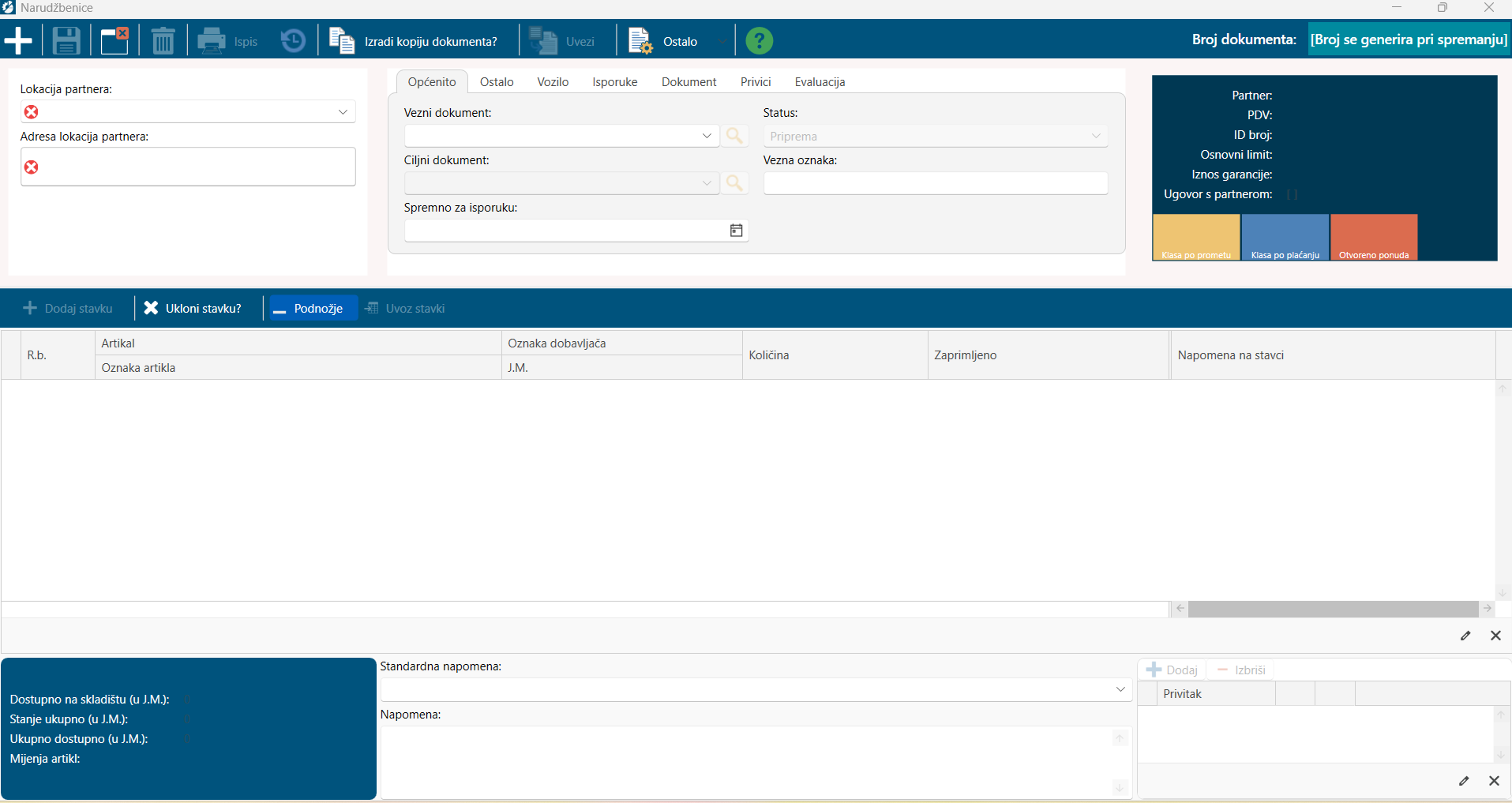Viewport: 1512px width, 803px height.
Task: Click the yellow Klasa po prometu tile
Action: [x=1196, y=237]
